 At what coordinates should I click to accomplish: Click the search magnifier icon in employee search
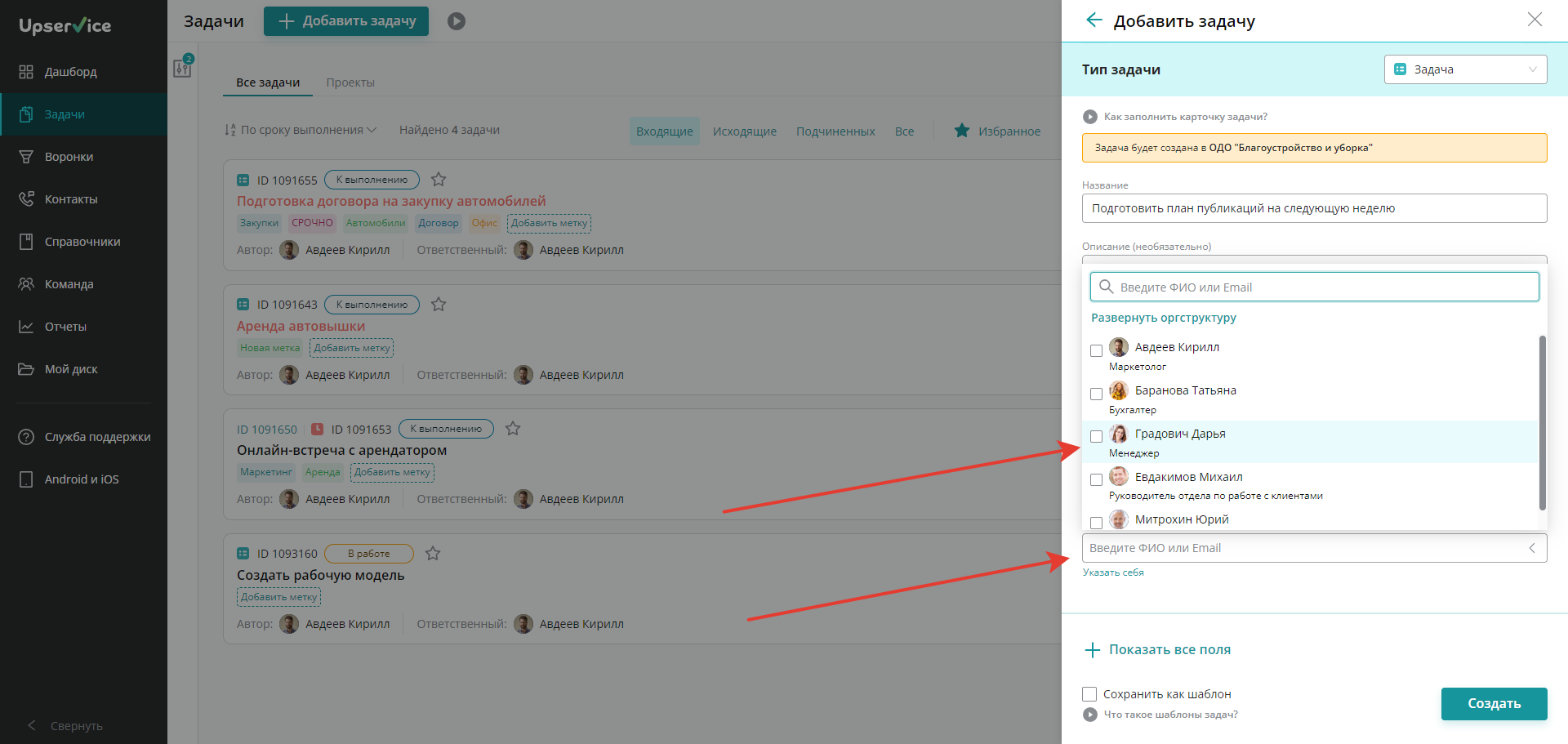tap(1106, 287)
